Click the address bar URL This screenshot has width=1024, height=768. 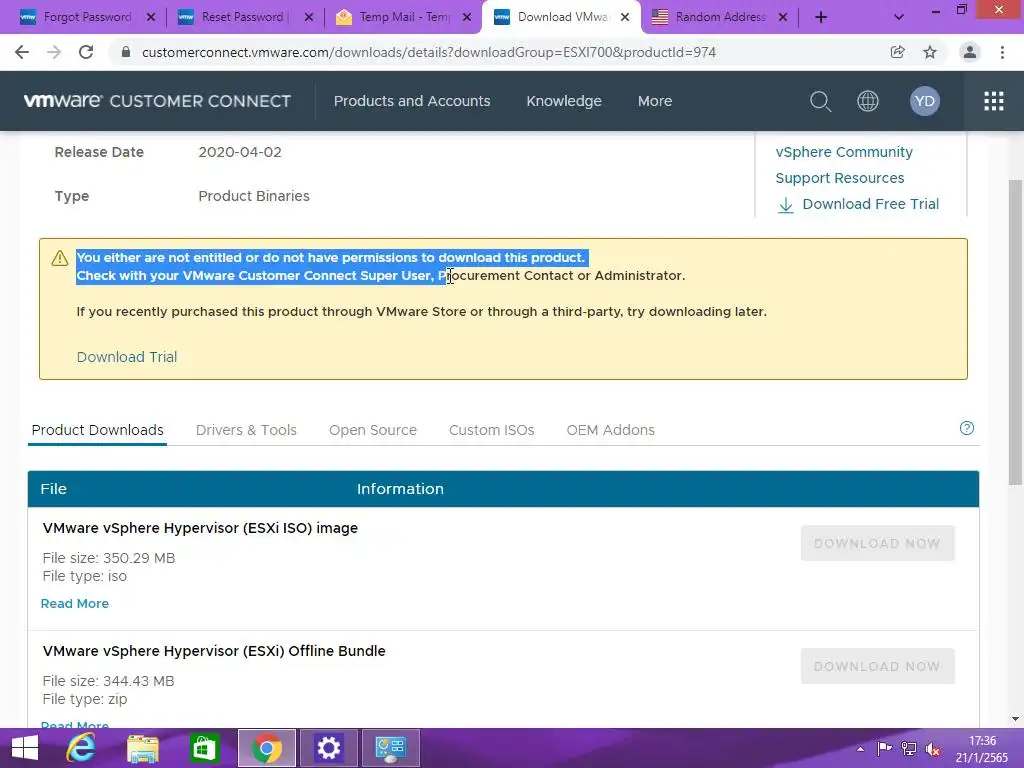tap(428, 52)
